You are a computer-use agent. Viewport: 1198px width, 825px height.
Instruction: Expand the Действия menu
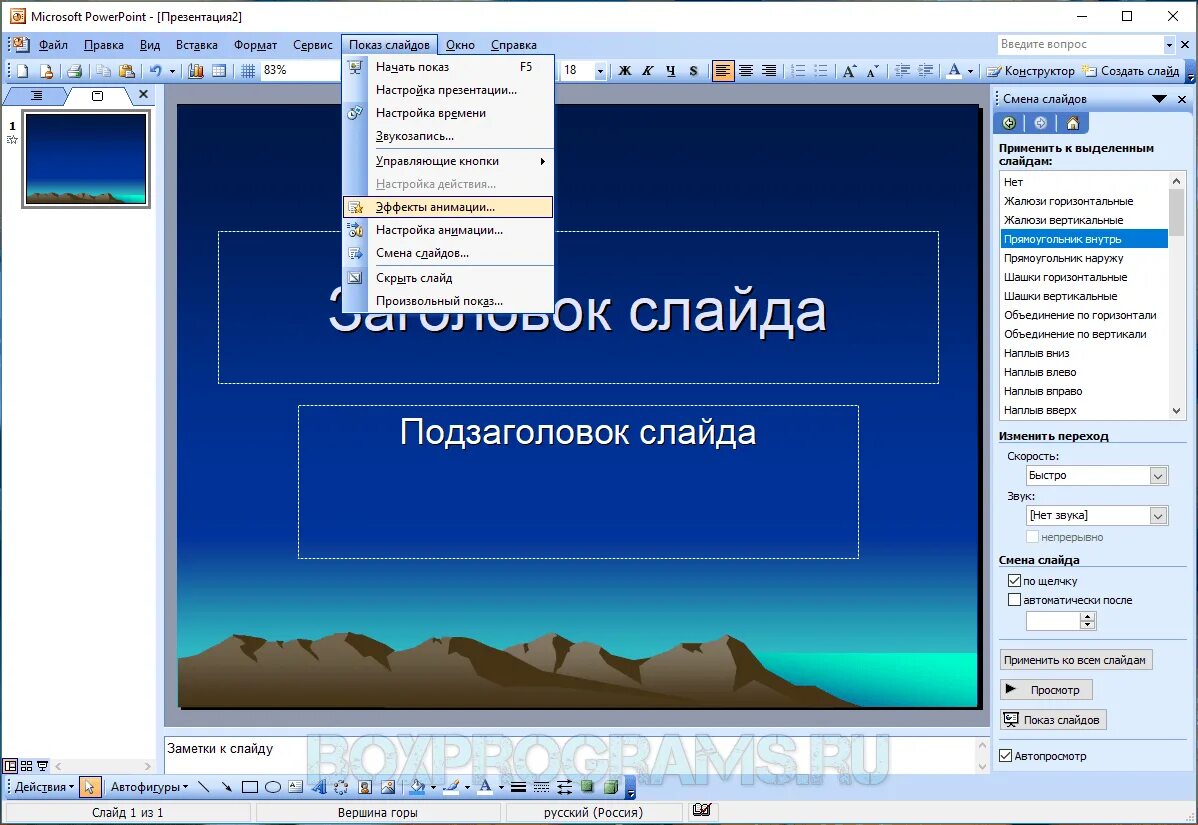coord(44,787)
